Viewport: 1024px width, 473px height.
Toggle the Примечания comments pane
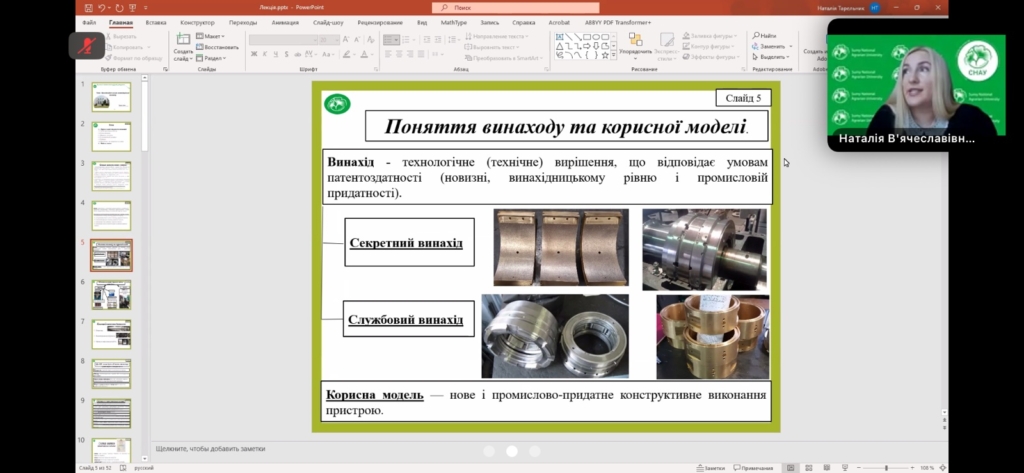(x=752, y=467)
